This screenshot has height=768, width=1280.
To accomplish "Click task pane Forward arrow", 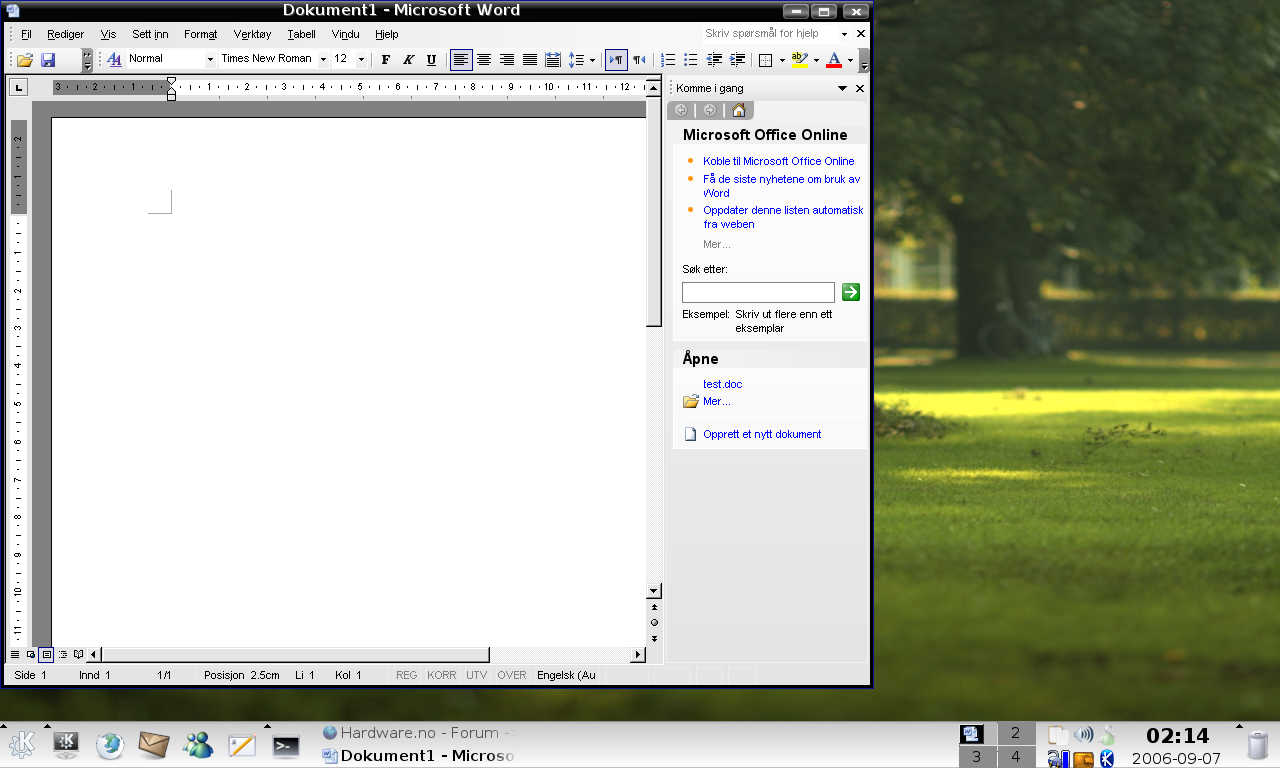I will (x=709, y=110).
